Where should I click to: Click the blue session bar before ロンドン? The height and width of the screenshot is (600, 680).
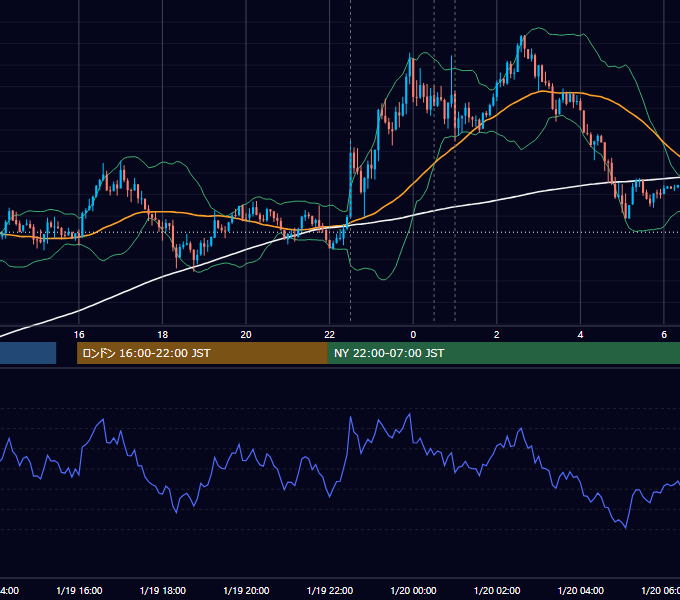(28, 353)
